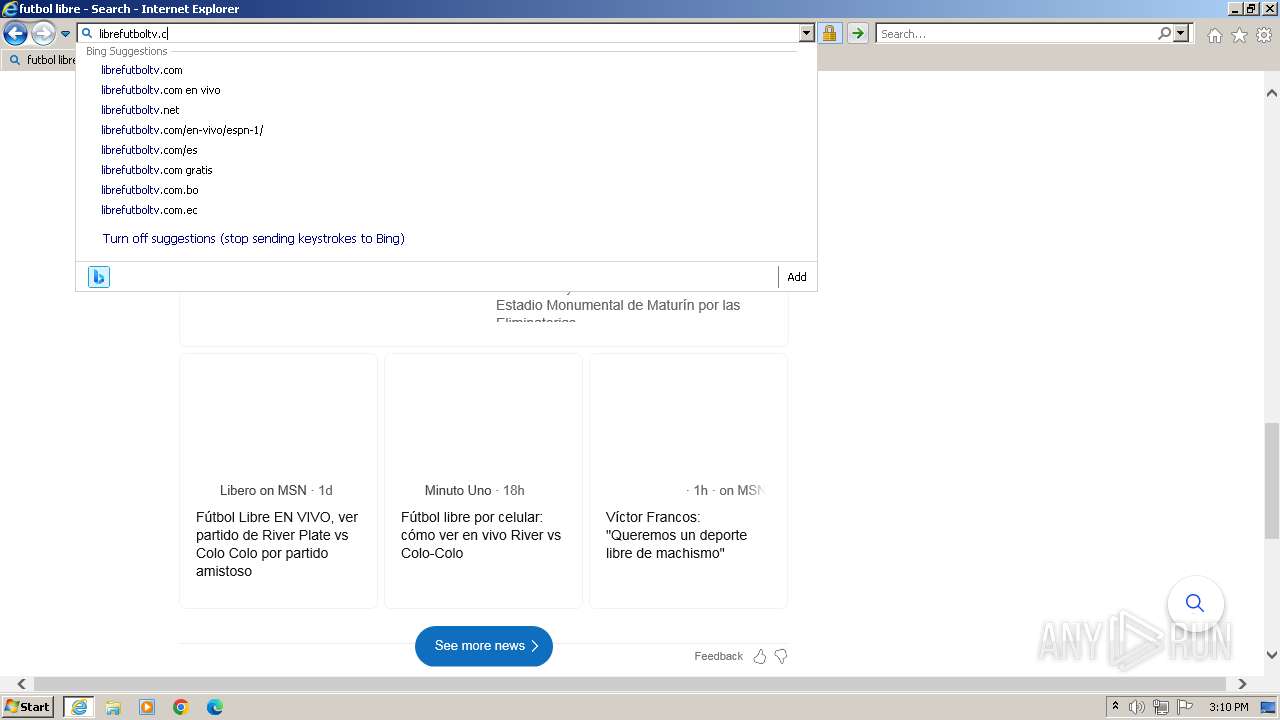
Task: Launch Microsoft Edge from taskbar
Action: 215,707
